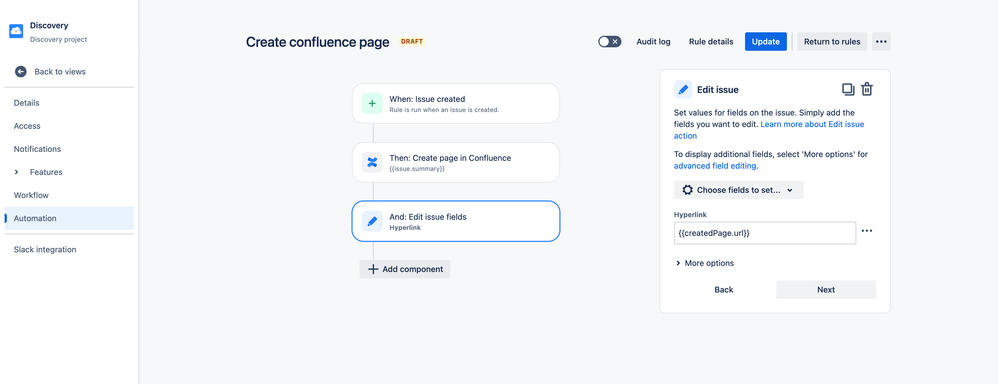Duplicate the component with the copy icon
Screen dimensions: 998x384
click(x=848, y=89)
